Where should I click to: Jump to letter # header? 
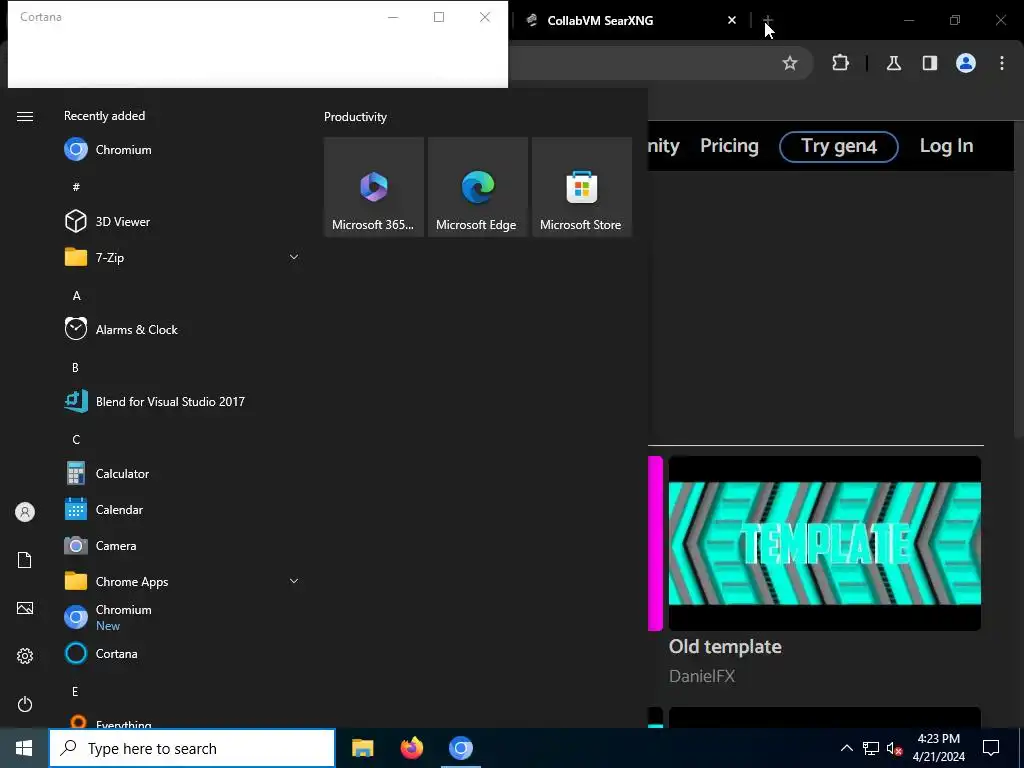point(76,187)
